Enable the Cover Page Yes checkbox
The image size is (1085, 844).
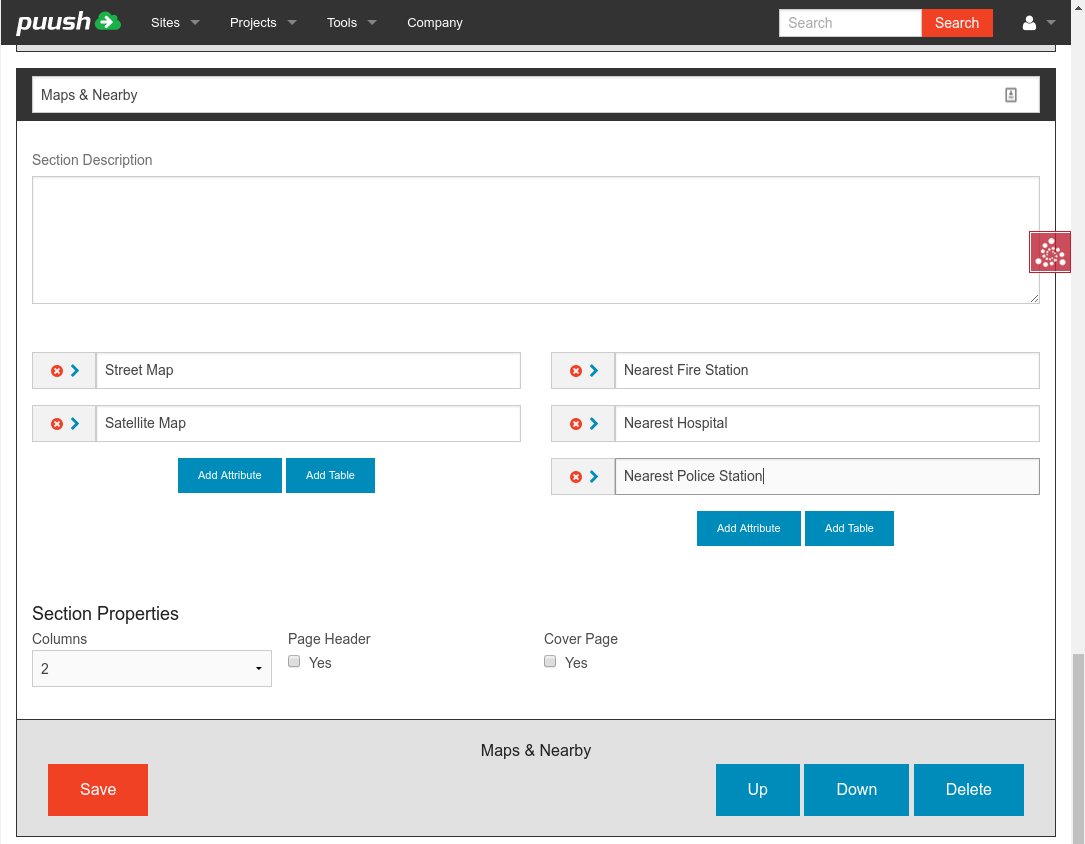pos(550,662)
